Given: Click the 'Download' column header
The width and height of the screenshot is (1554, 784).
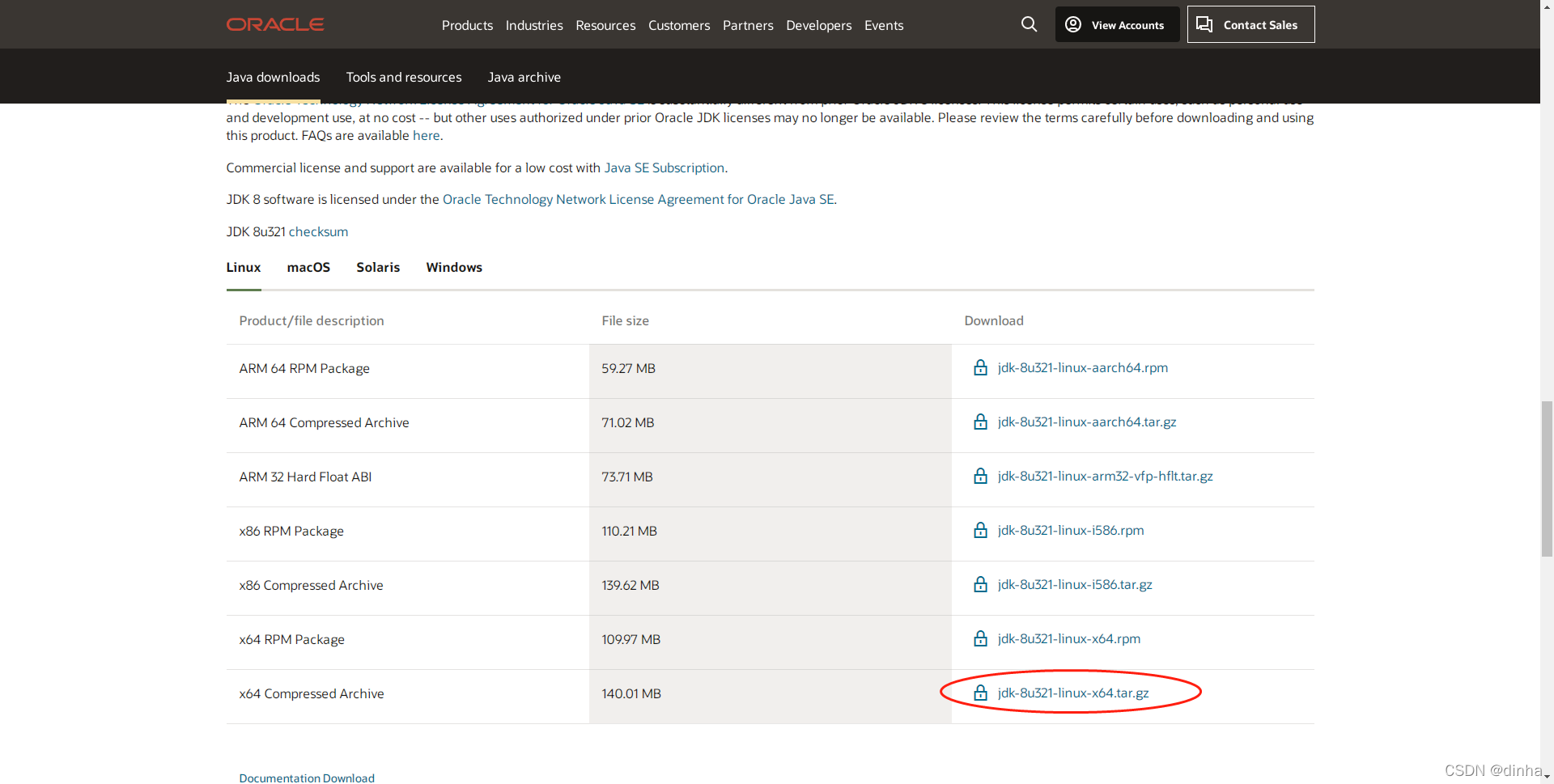Looking at the screenshot, I should point(993,320).
